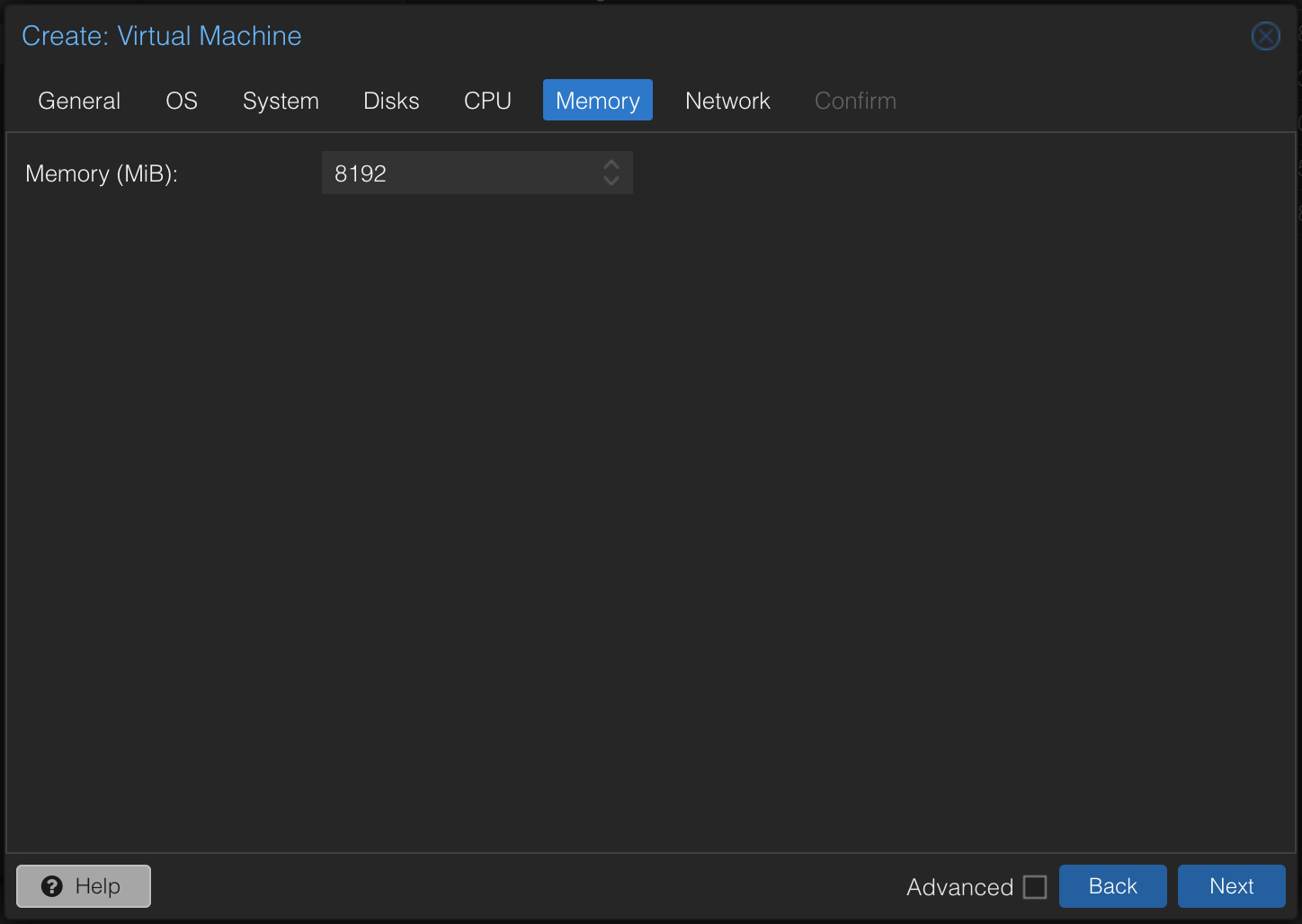The width and height of the screenshot is (1302, 924).
Task: Switch to the Disks tab
Action: point(390,101)
